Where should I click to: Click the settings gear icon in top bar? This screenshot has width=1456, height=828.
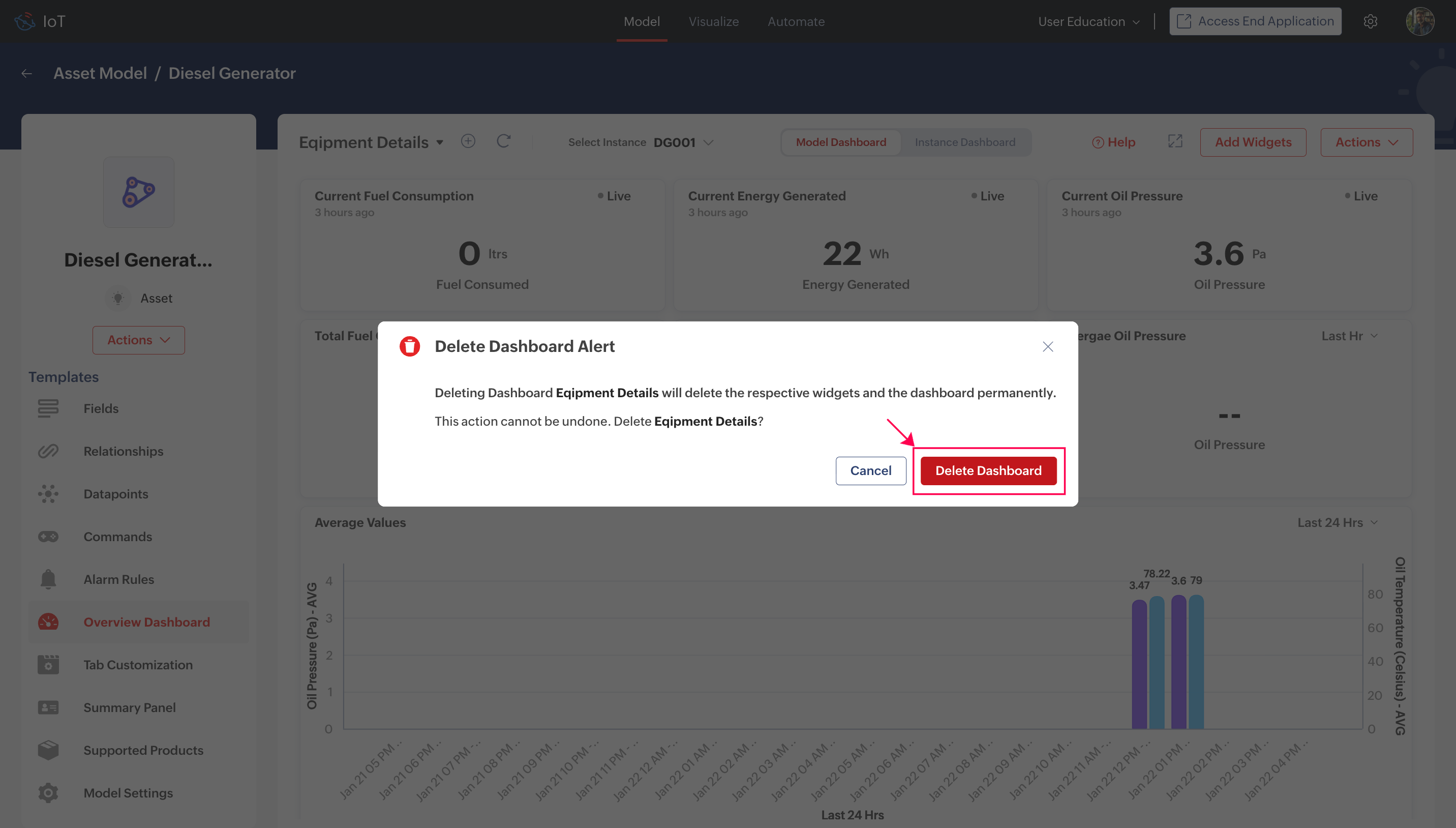coord(1370,21)
